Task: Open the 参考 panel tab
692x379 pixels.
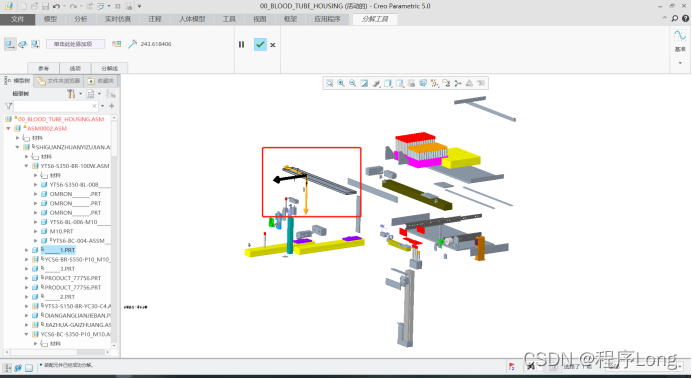Action: tap(43, 68)
